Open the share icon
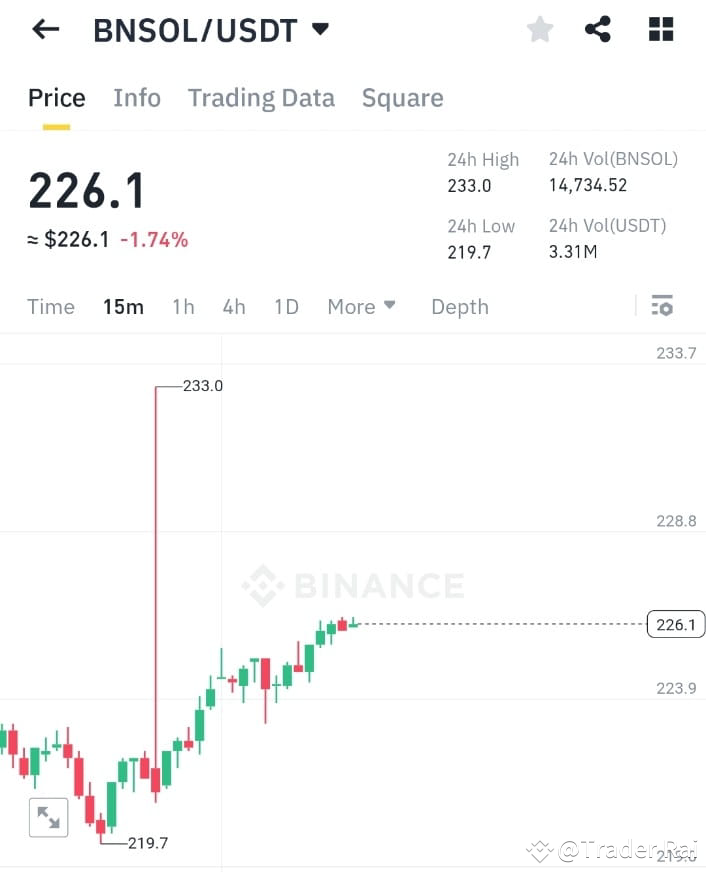The image size is (706, 872). tap(599, 29)
